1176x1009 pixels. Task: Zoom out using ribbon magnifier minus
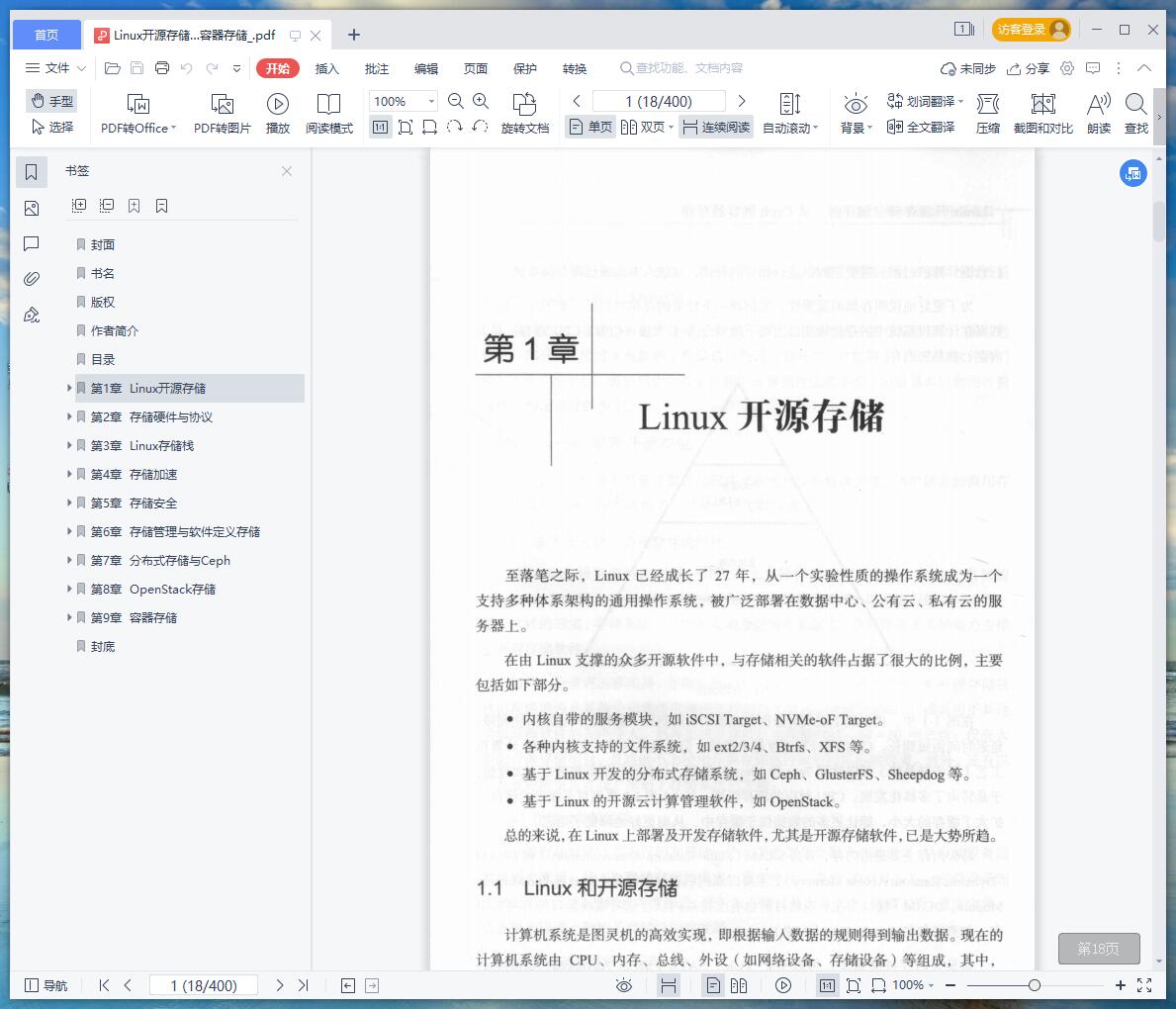coord(455,101)
